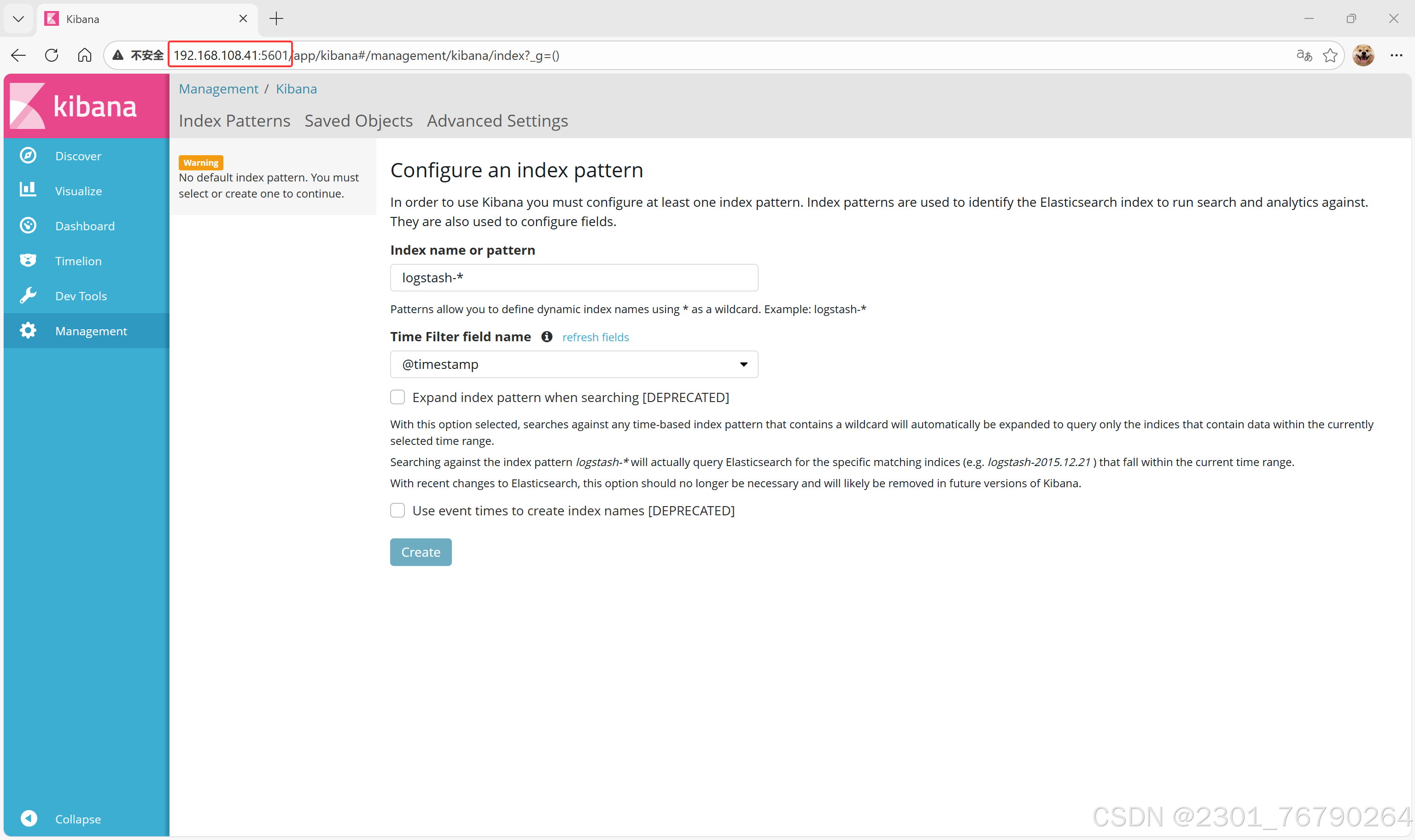Click the translate page icon
This screenshot has width=1415, height=840.
(x=1304, y=55)
